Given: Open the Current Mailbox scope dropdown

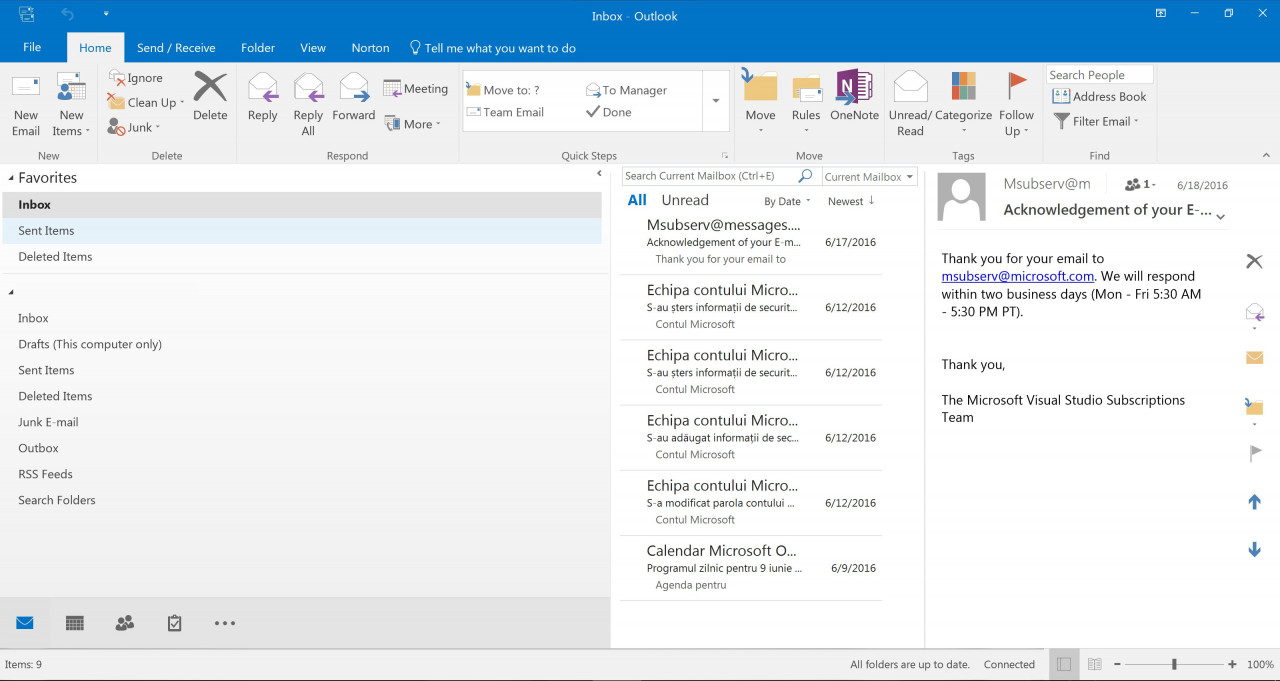Looking at the screenshot, I should tap(869, 177).
